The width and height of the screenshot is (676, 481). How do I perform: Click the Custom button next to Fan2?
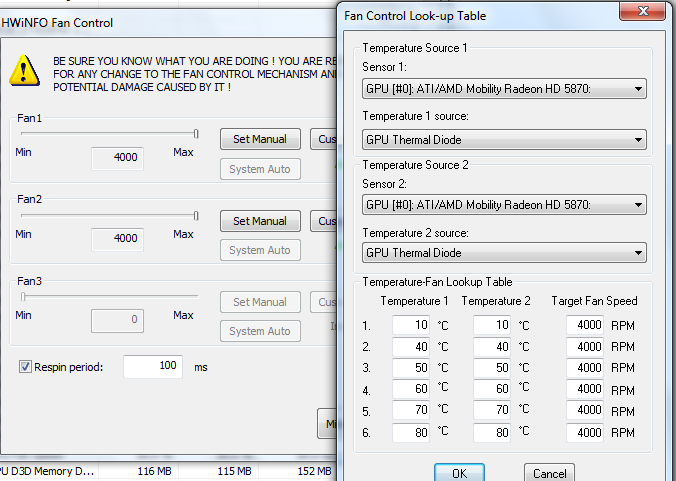(323, 221)
